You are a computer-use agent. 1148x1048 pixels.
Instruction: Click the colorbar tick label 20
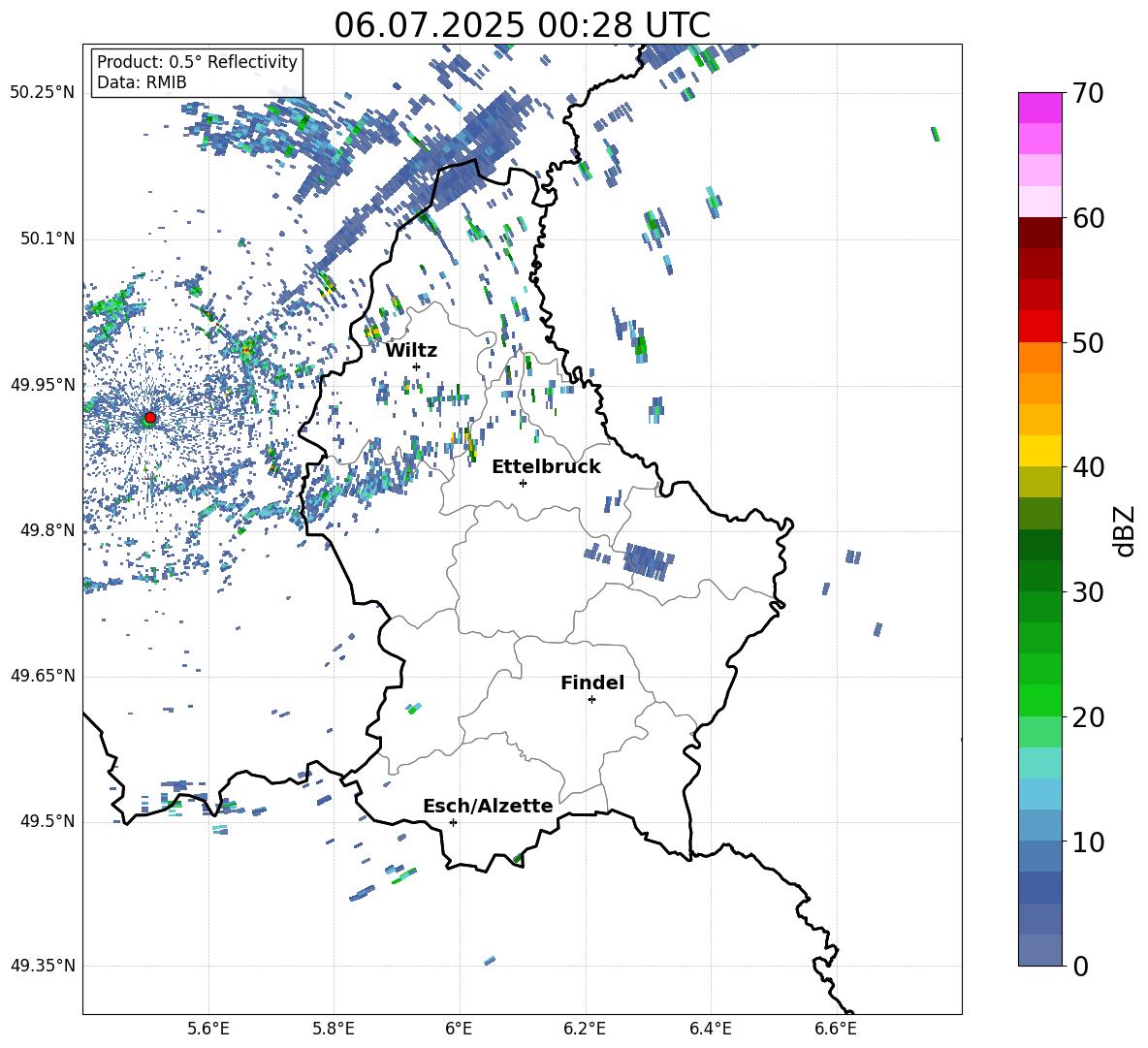pyautogui.click(x=1088, y=717)
